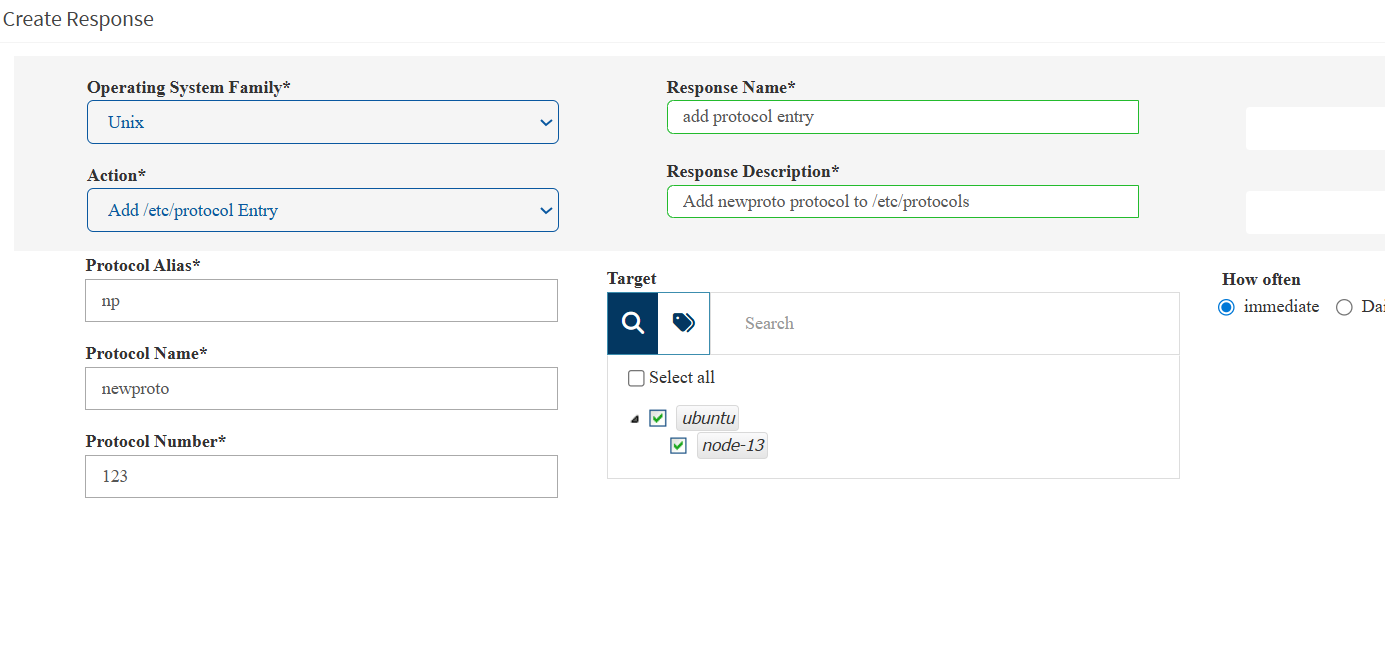Click the Protocol Number input field
The width and height of the screenshot is (1385, 652).
321,476
